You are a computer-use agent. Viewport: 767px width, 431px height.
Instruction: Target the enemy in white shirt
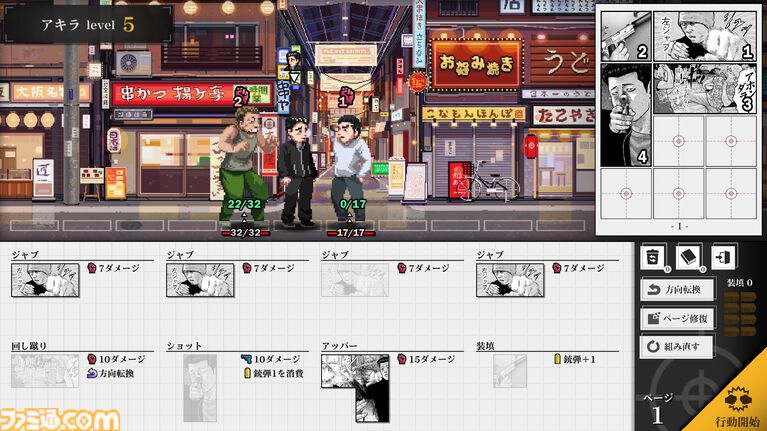[348, 160]
